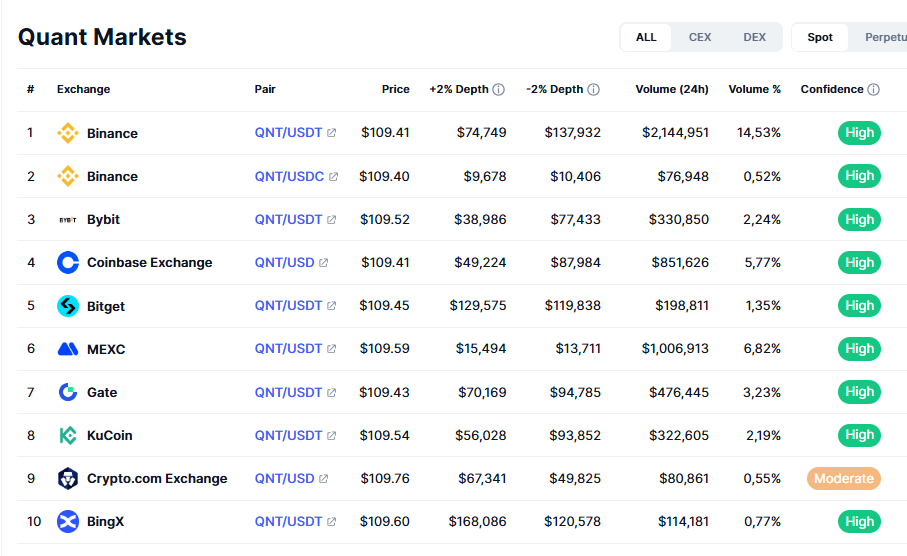
Task: Open Bitget QNT/USDT pair link
Action: click(288, 305)
